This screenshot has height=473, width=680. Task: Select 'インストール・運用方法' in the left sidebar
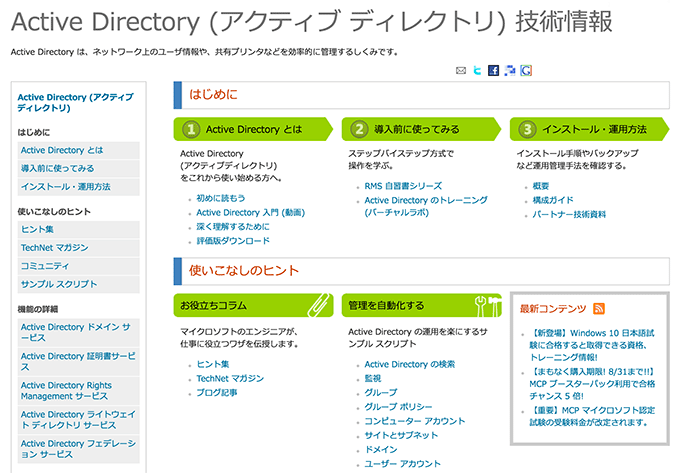pos(79,187)
